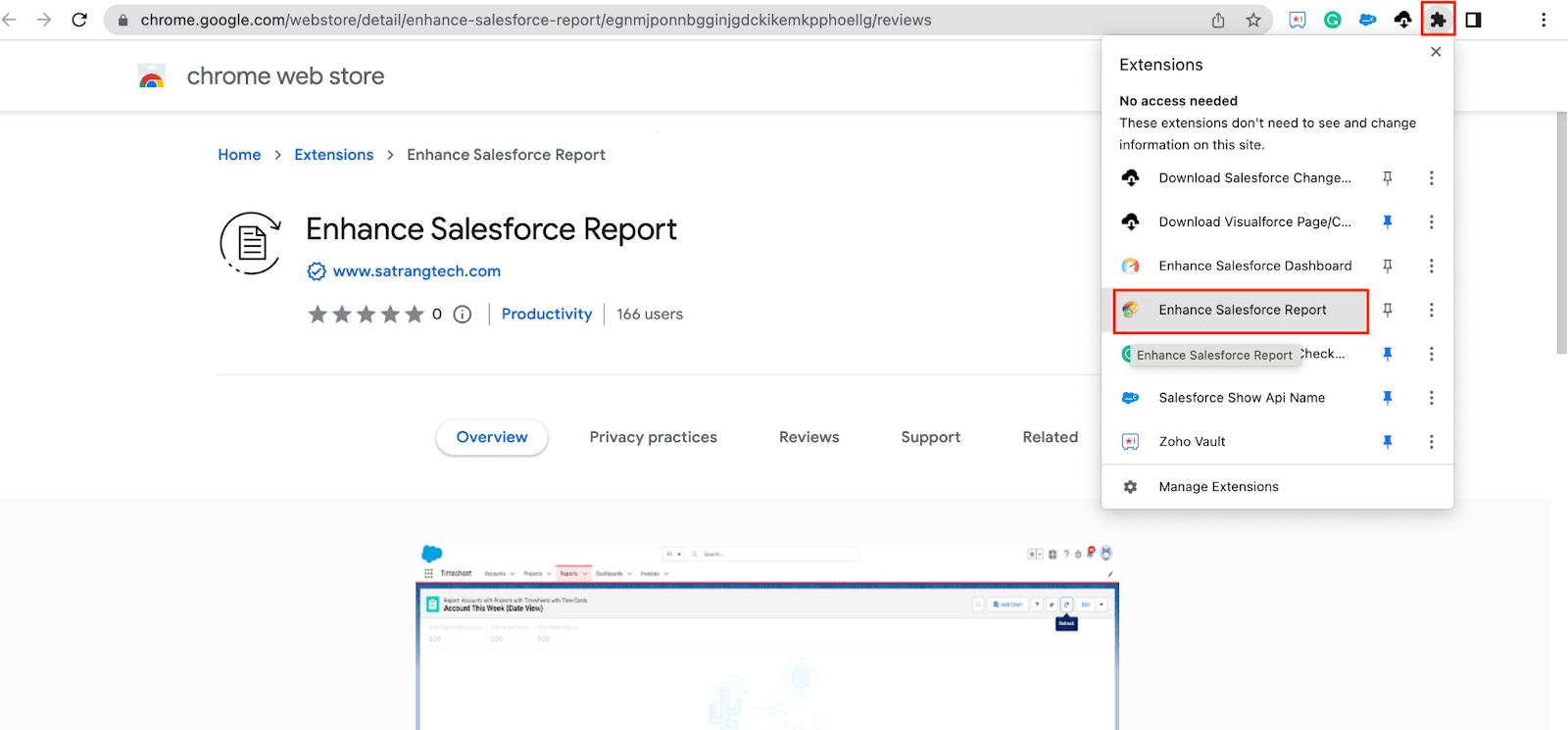Select Enhance Salesforce Report in extensions list

pyautogui.click(x=1242, y=310)
